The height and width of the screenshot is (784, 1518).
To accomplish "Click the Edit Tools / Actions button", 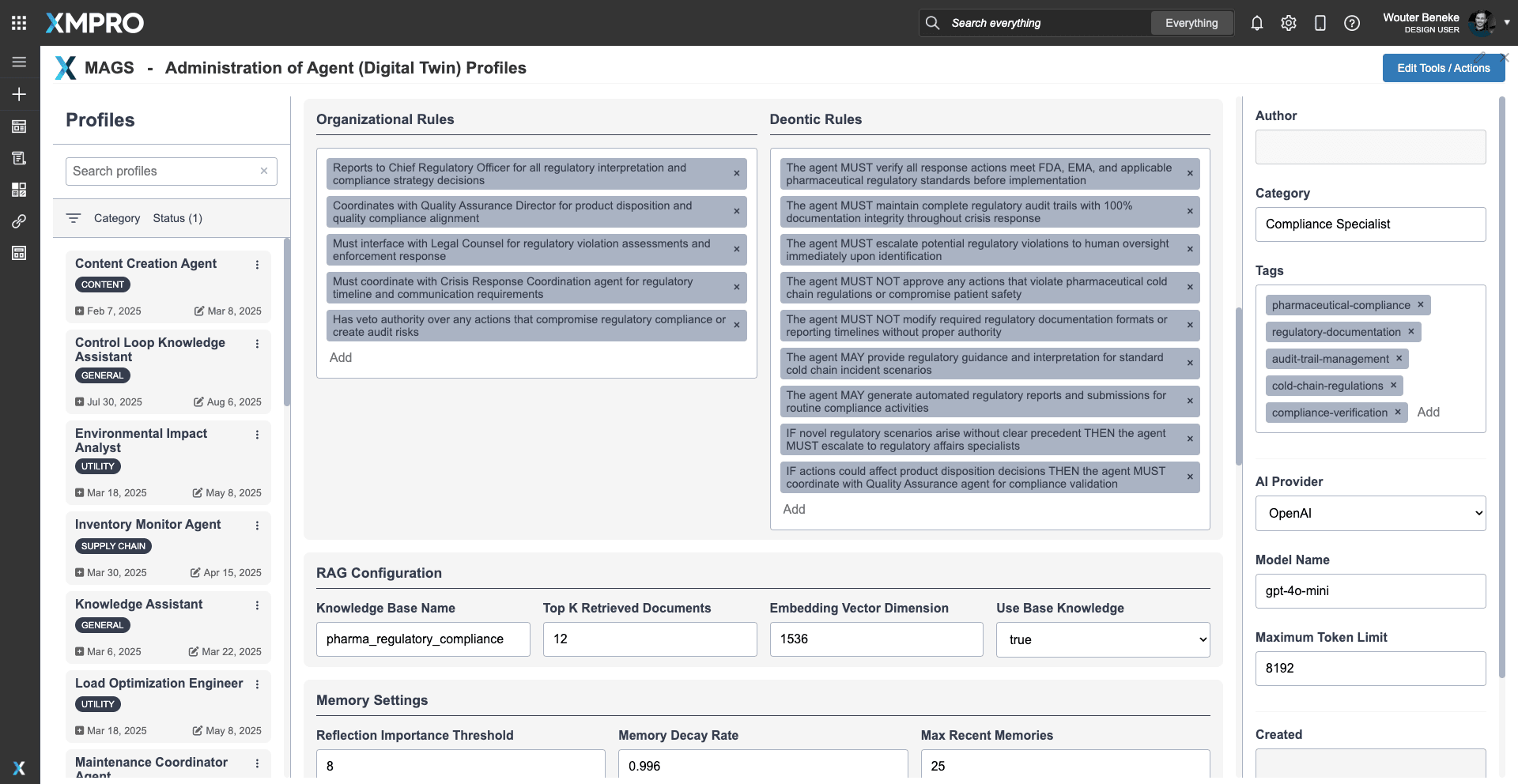I will pos(1443,68).
